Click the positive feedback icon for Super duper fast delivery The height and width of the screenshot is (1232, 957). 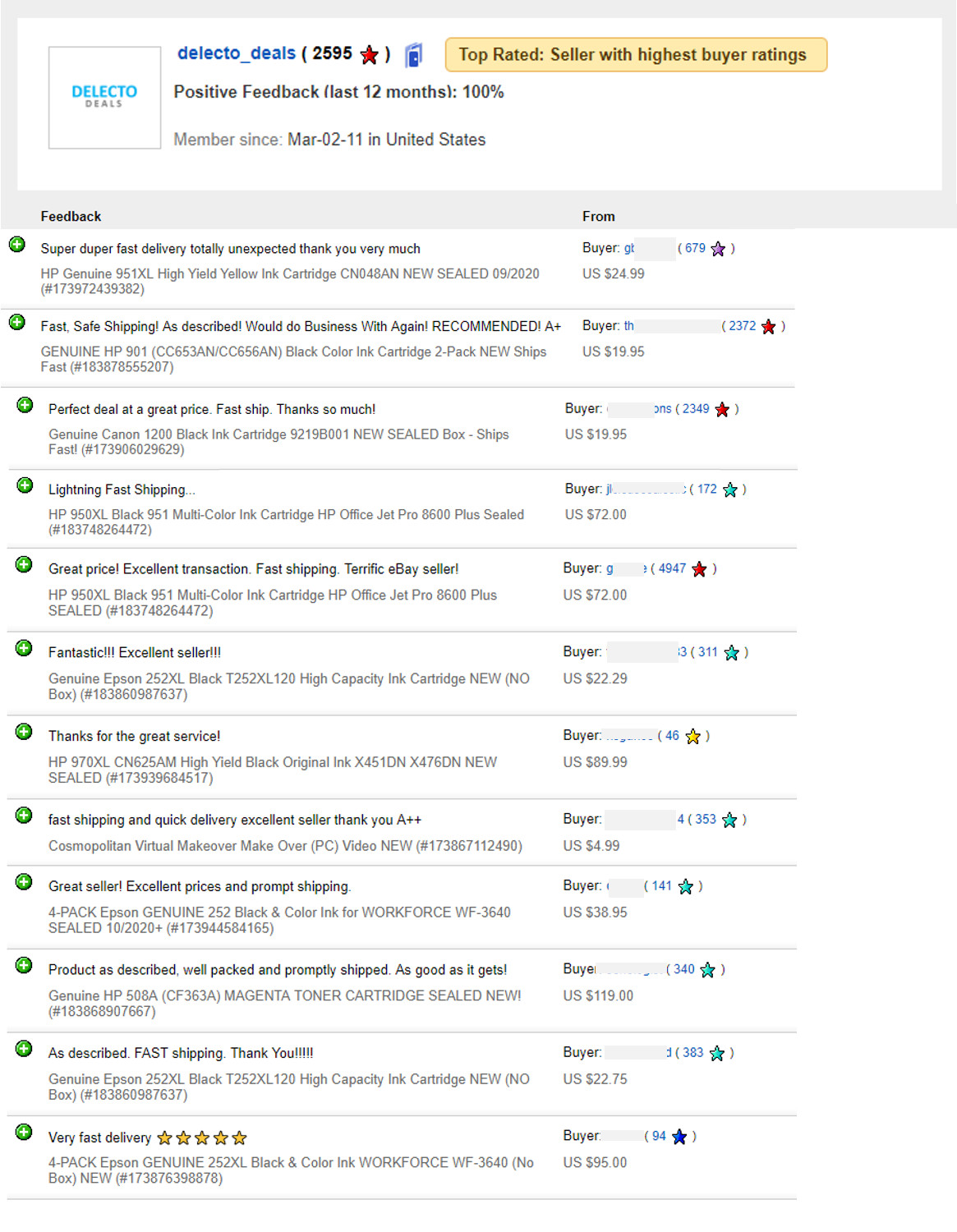pyautogui.click(x=16, y=245)
